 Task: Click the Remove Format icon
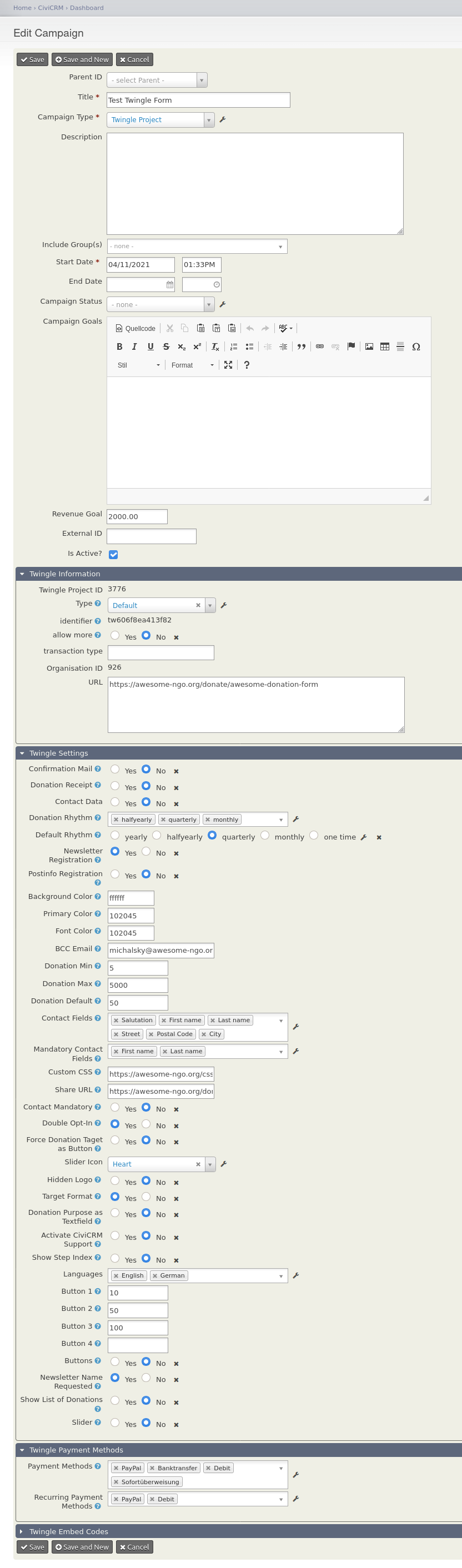pos(215,346)
